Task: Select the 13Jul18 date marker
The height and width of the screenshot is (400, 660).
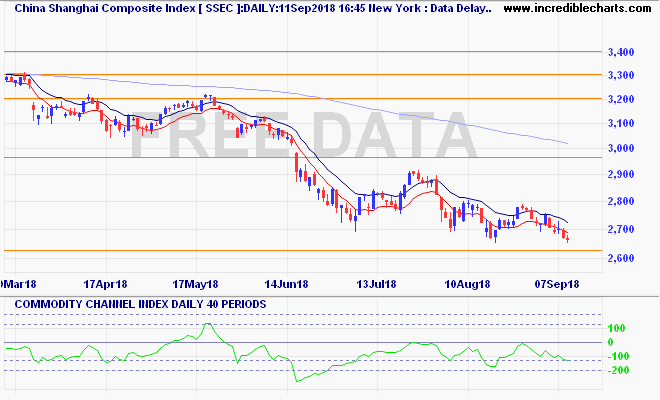Action: click(x=374, y=284)
